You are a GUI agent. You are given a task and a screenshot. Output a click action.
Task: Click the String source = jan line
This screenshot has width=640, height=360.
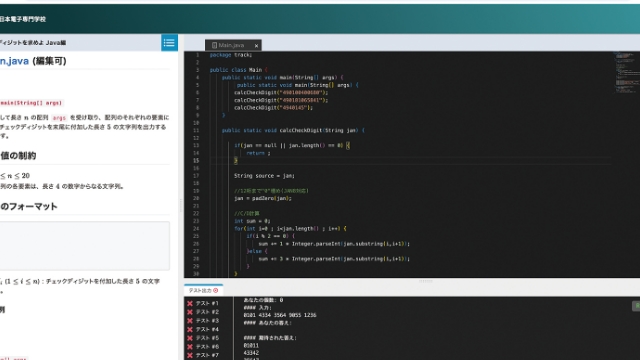tap(264, 176)
